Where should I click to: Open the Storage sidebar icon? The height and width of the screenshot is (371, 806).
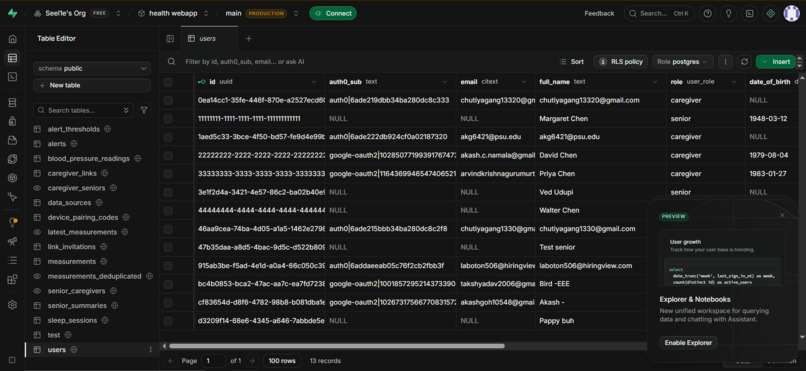tap(12, 140)
